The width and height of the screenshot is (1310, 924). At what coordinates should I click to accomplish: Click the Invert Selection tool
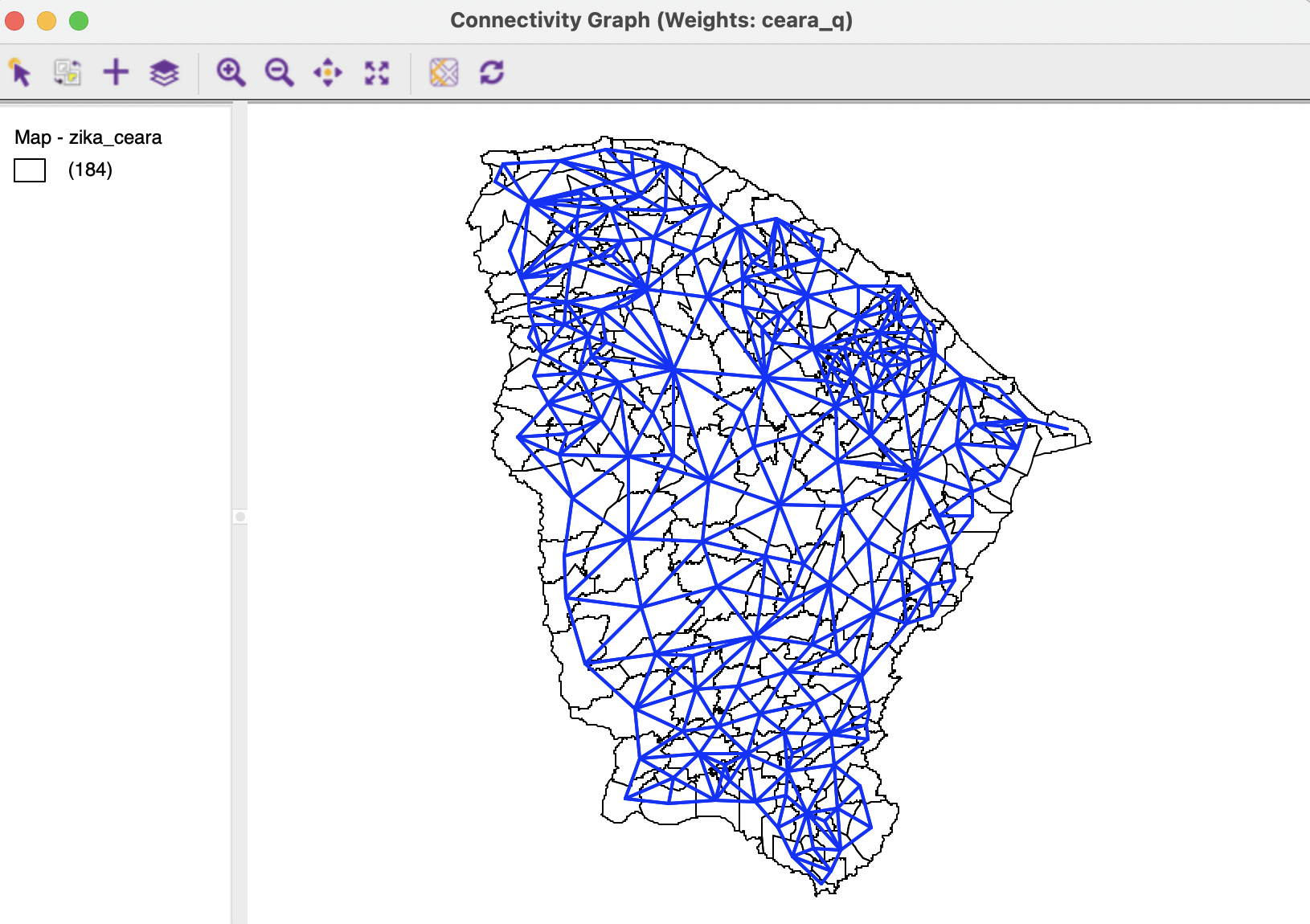(x=68, y=72)
